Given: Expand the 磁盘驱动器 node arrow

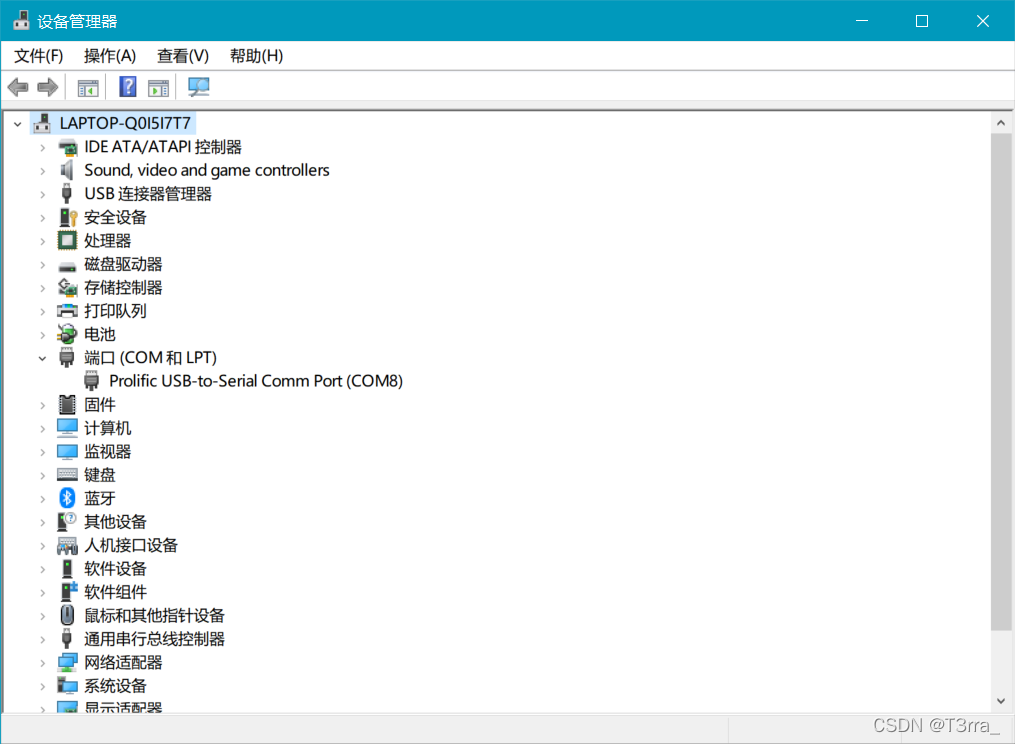Looking at the screenshot, I should coord(43,265).
